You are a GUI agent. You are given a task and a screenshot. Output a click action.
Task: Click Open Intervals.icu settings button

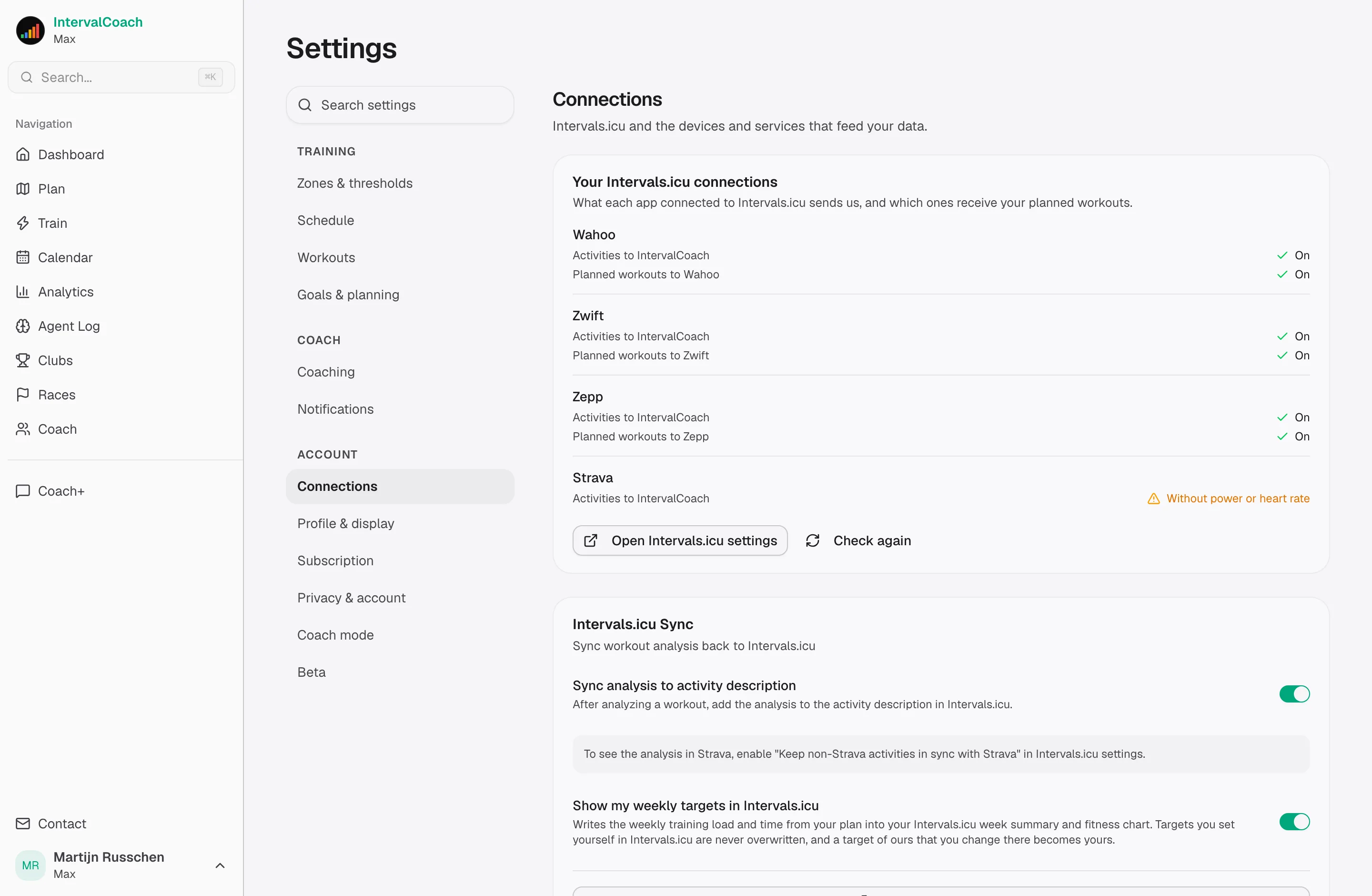click(x=680, y=540)
